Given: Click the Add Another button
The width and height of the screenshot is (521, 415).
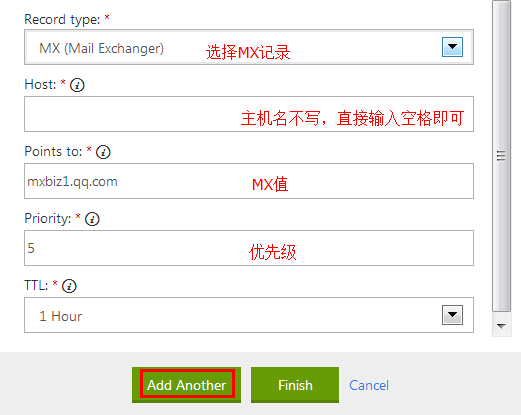Looking at the screenshot, I should 186,385.
